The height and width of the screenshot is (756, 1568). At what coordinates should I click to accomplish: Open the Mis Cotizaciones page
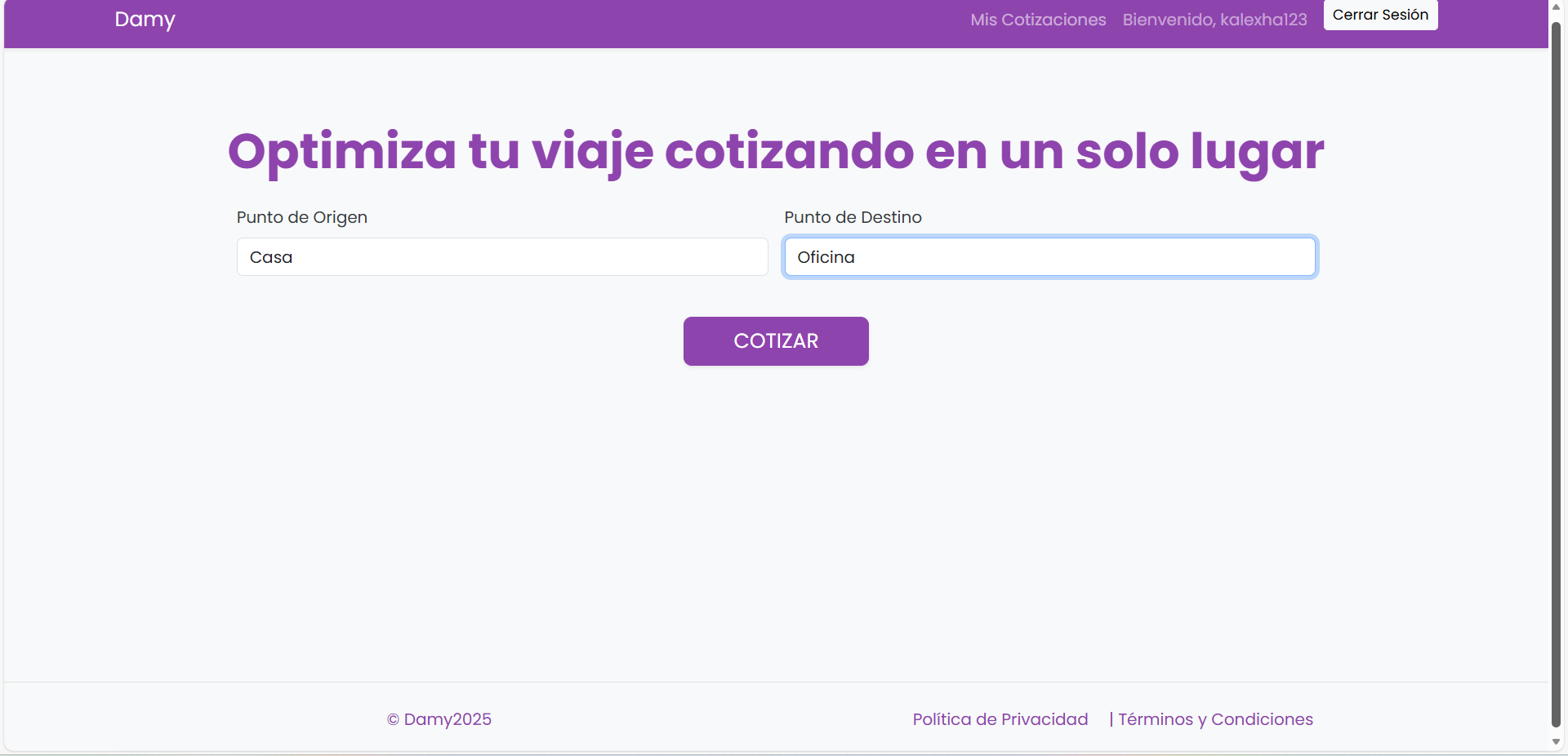[1038, 20]
